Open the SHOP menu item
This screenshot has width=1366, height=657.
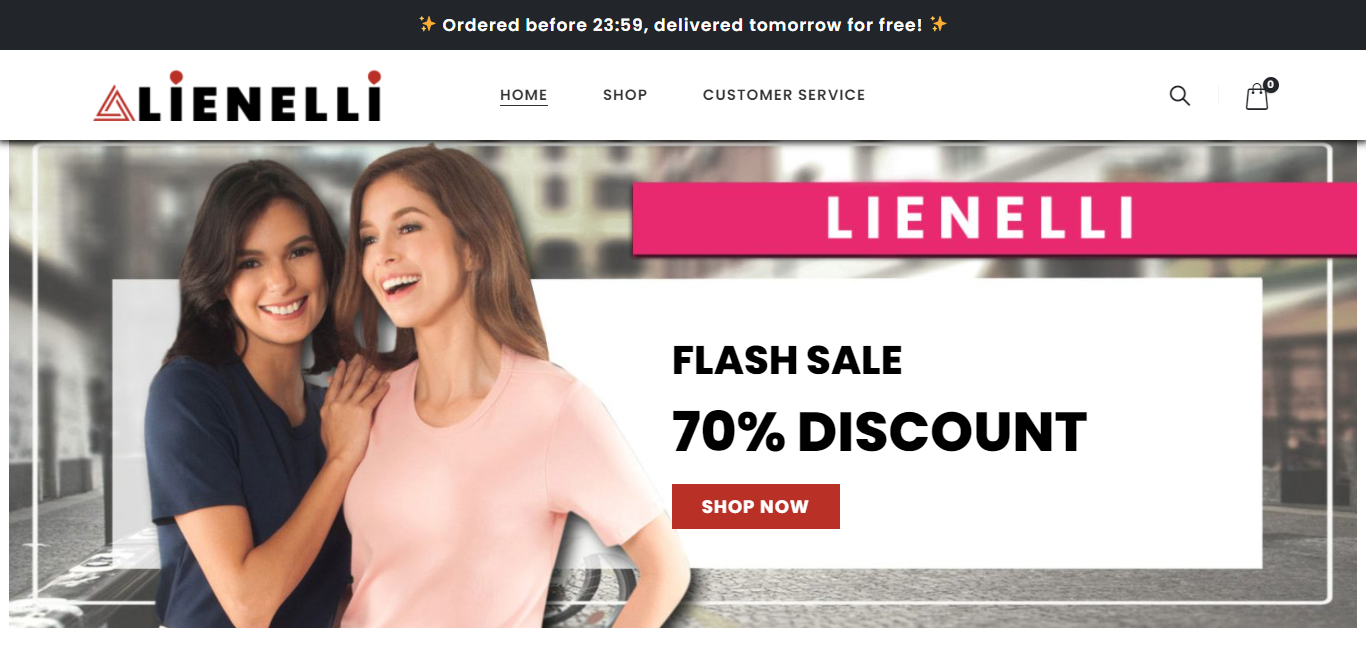tap(625, 95)
